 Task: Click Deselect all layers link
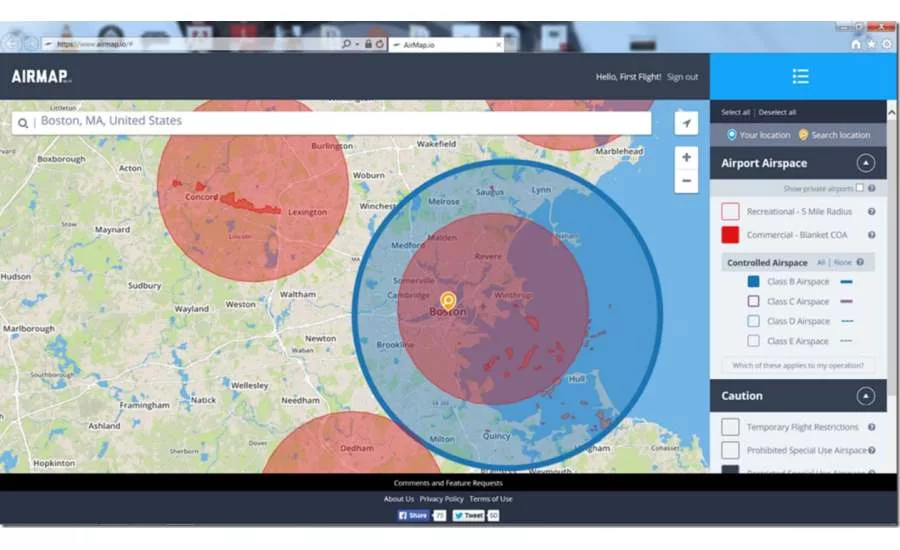777,113
